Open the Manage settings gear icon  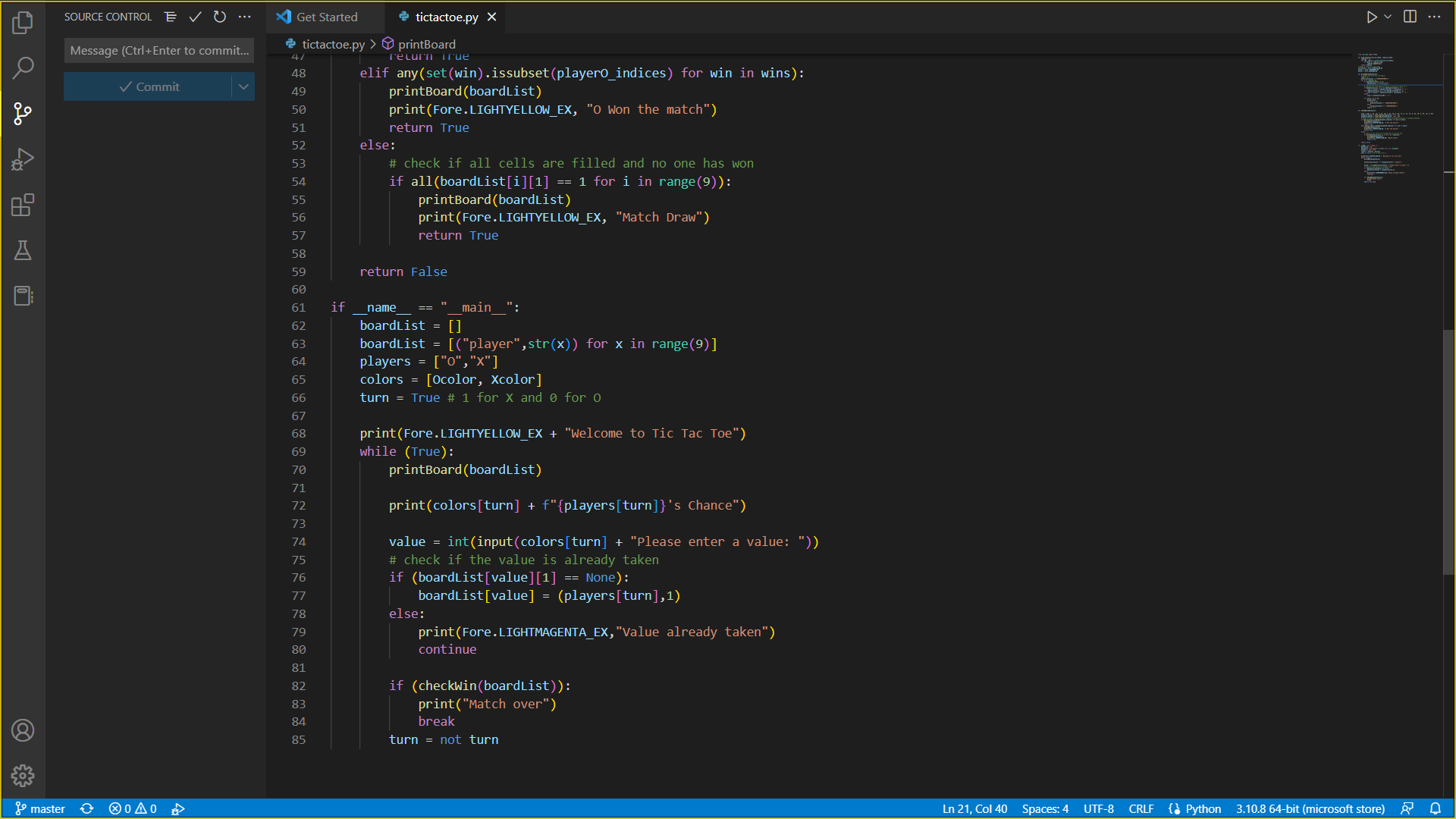[23, 776]
